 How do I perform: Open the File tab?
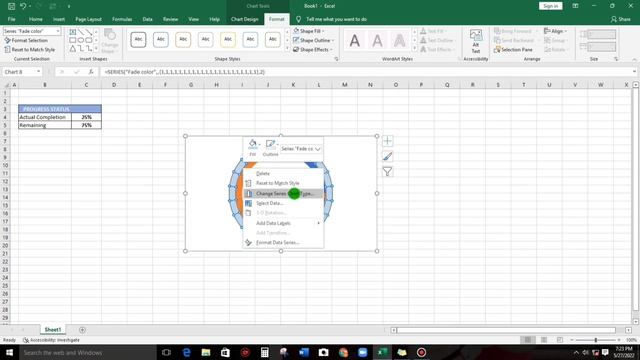pyautogui.click(x=11, y=19)
